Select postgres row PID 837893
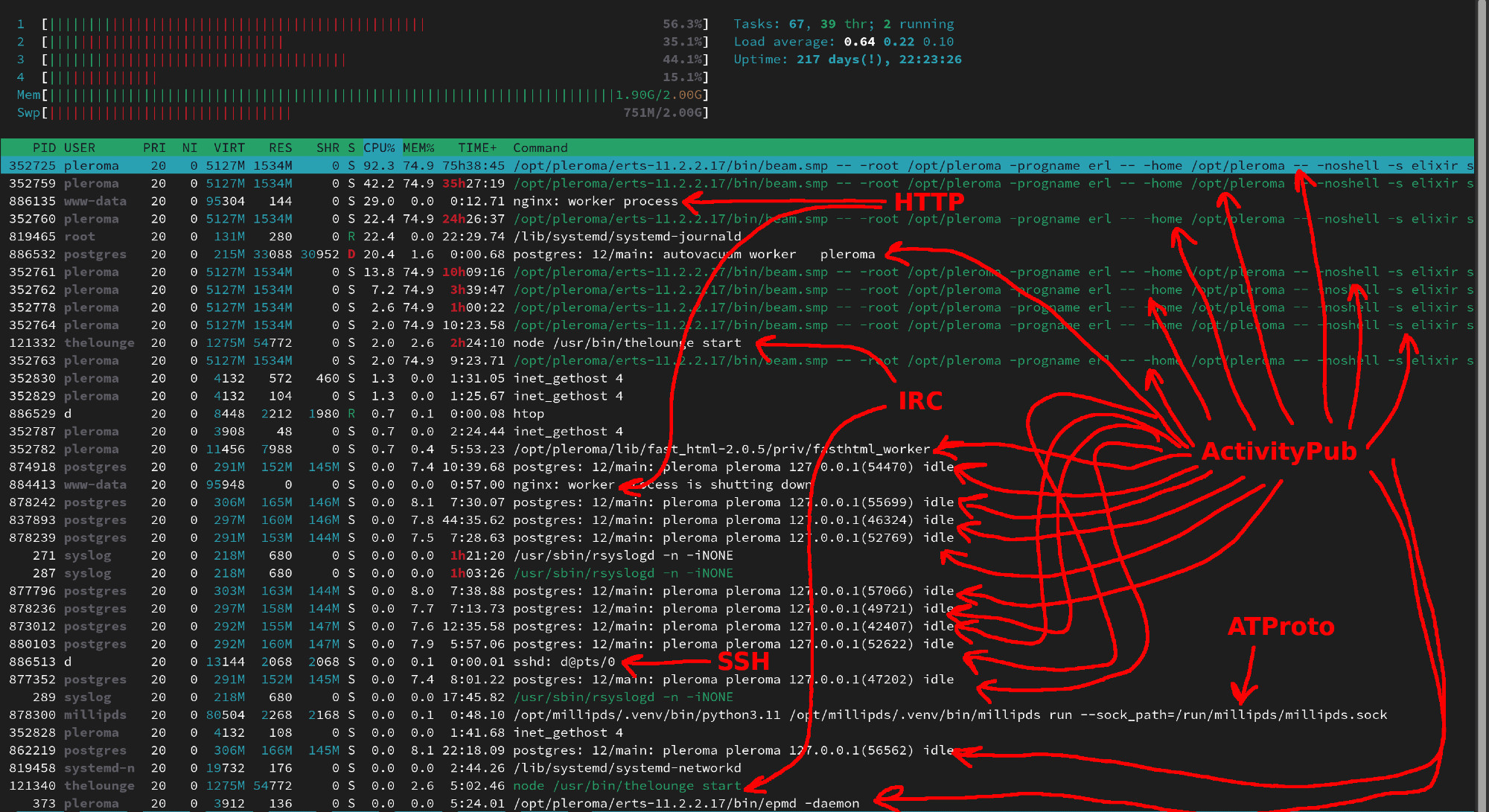The height and width of the screenshot is (812, 1489). point(737,520)
